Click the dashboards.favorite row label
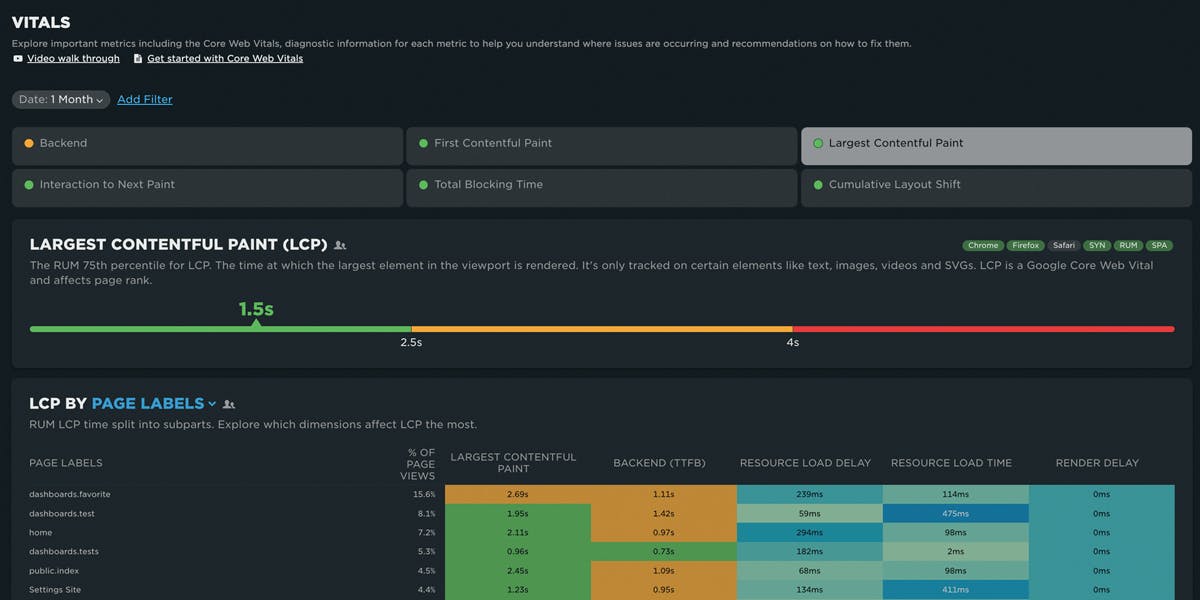This screenshot has height=600, width=1200. [70, 494]
